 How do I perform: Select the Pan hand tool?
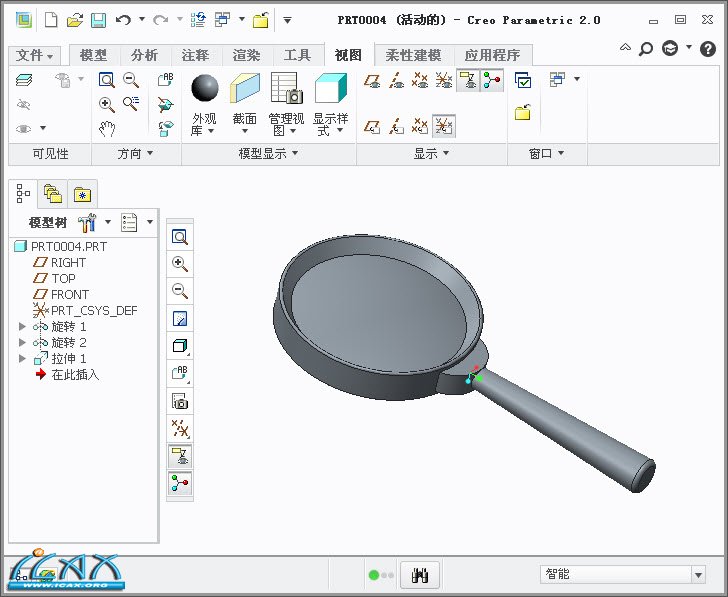point(107,128)
